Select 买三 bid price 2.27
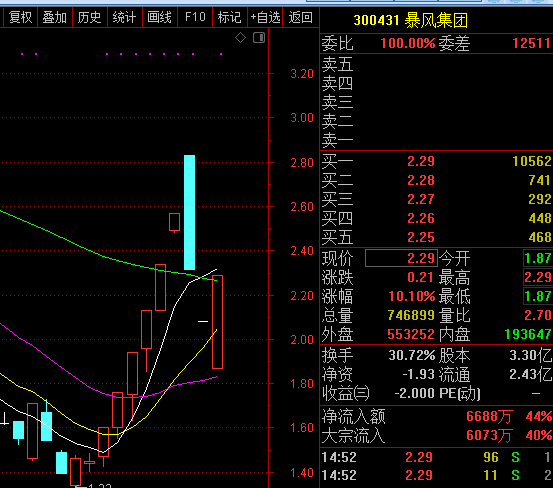 click(421, 200)
